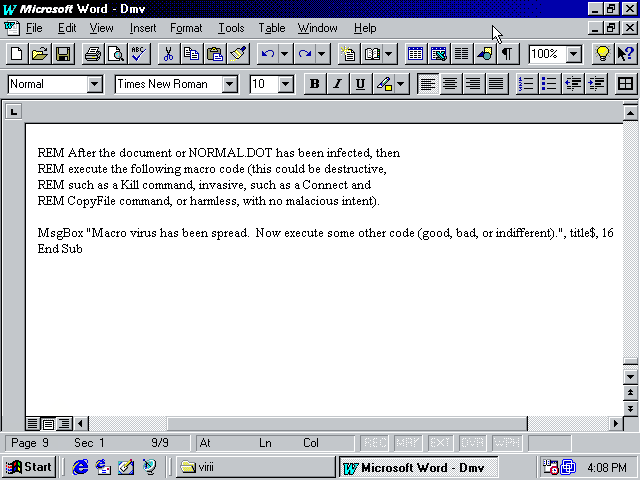The image size is (640, 480).
Task: Show the Drawing toolbar
Action: (484, 54)
